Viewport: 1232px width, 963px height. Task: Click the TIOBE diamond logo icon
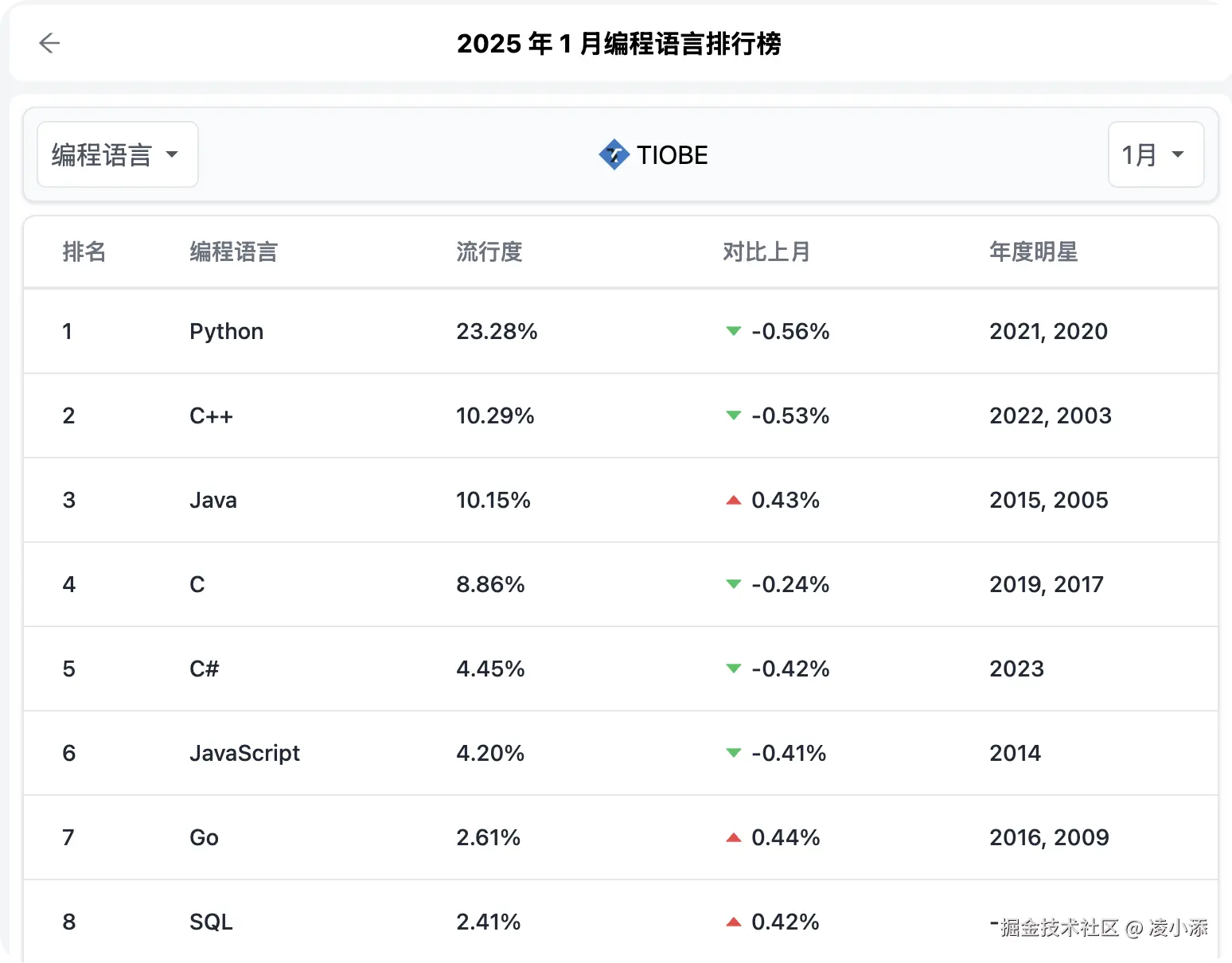pos(614,154)
